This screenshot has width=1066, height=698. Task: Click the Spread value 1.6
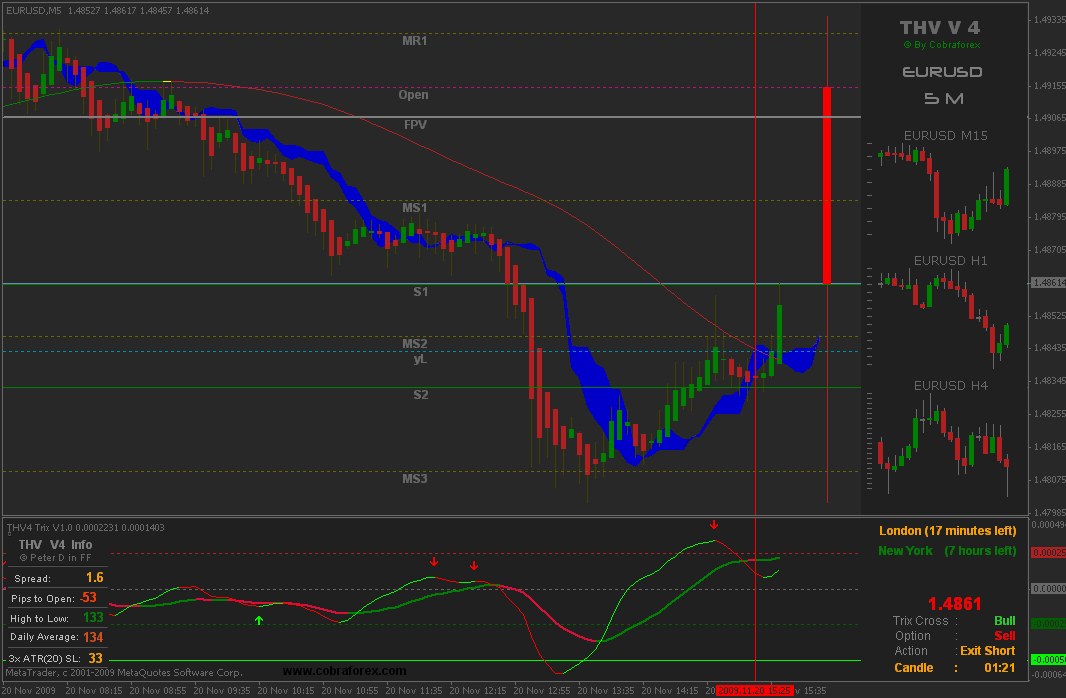click(x=94, y=578)
